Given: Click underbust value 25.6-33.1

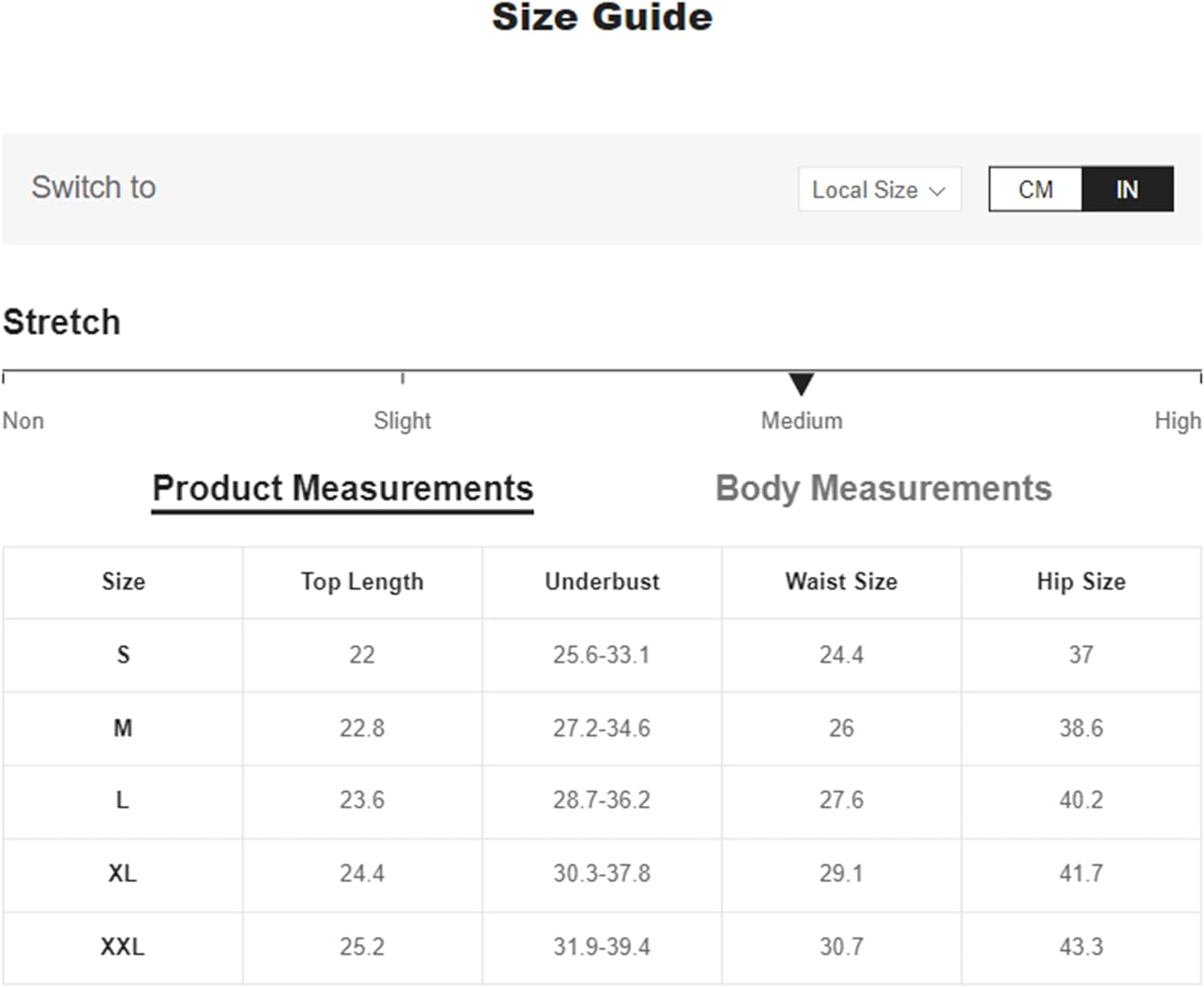Looking at the screenshot, I should pos(601,655).
